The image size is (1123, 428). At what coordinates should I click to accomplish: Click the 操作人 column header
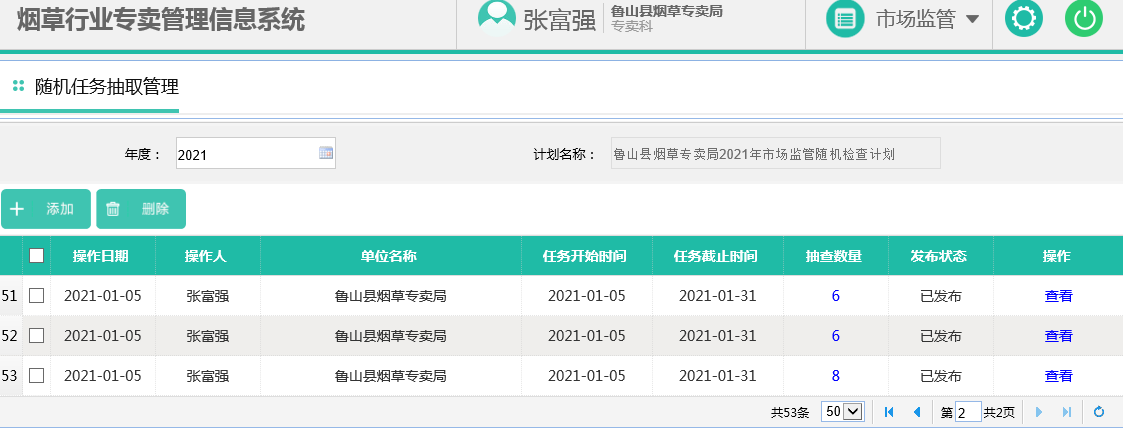coord(206,256)
